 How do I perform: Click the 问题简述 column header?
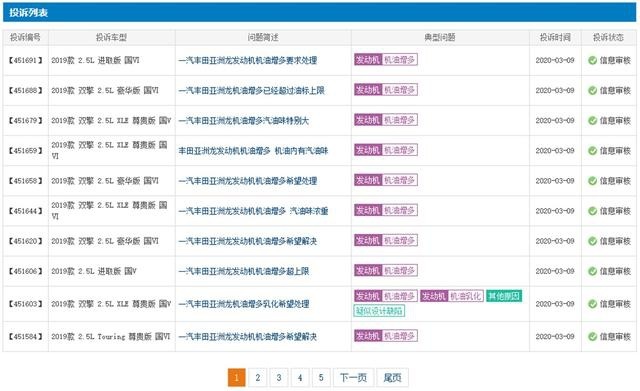[263, 38]
